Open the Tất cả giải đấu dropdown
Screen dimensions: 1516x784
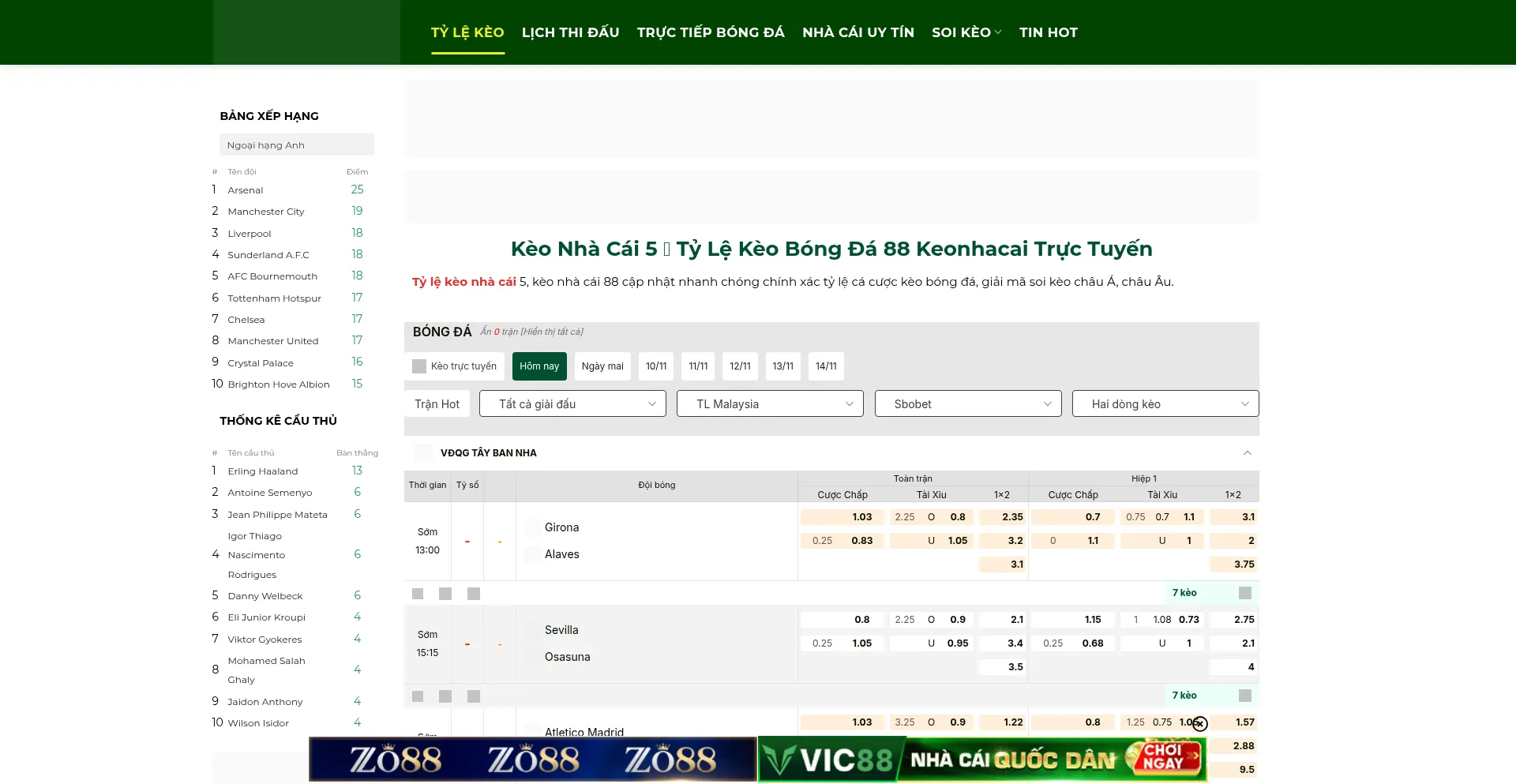572,404
